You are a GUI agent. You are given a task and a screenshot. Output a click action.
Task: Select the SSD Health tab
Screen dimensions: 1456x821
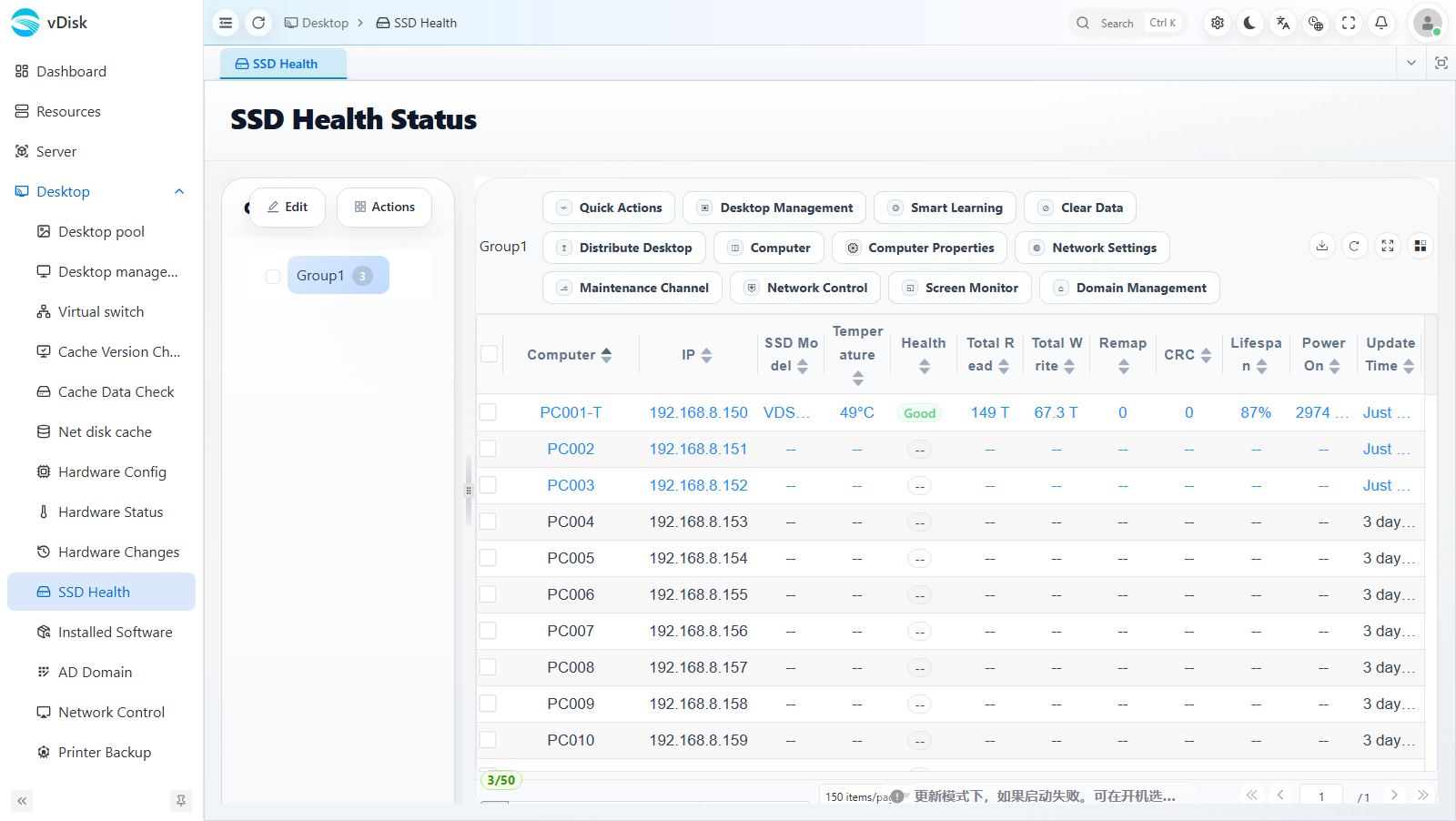point(283,64)
